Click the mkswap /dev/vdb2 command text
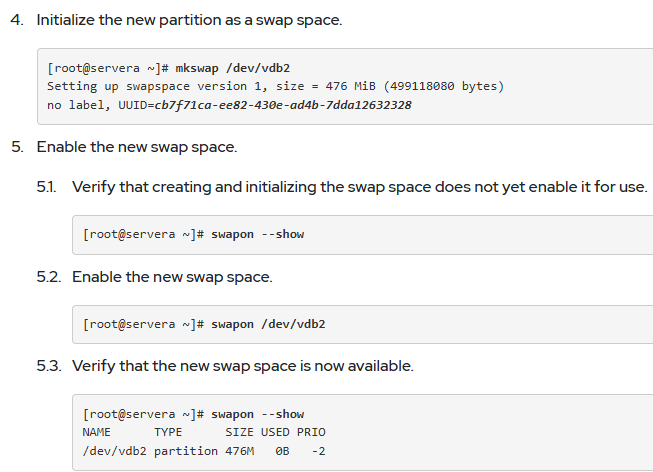 pyautogui.click(x=233, y=68)
